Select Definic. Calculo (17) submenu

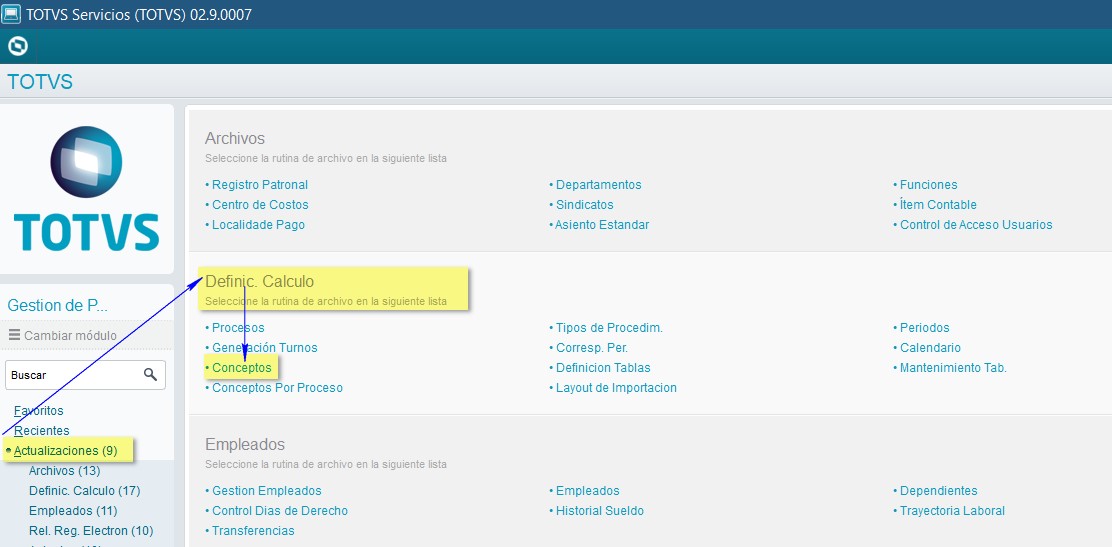[x=84, y=490]
